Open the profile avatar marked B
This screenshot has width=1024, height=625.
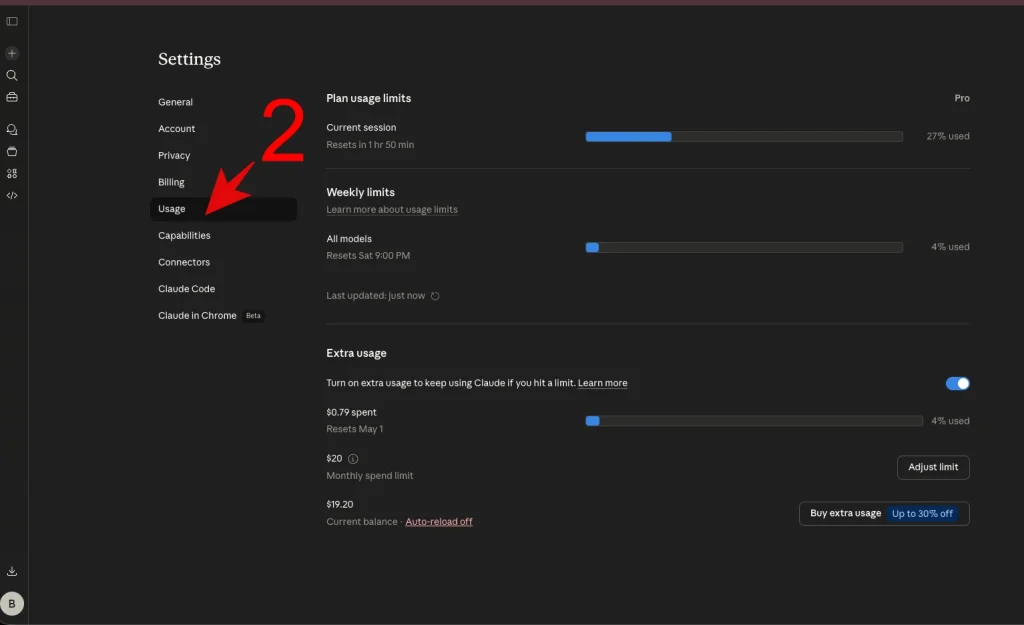13,603
